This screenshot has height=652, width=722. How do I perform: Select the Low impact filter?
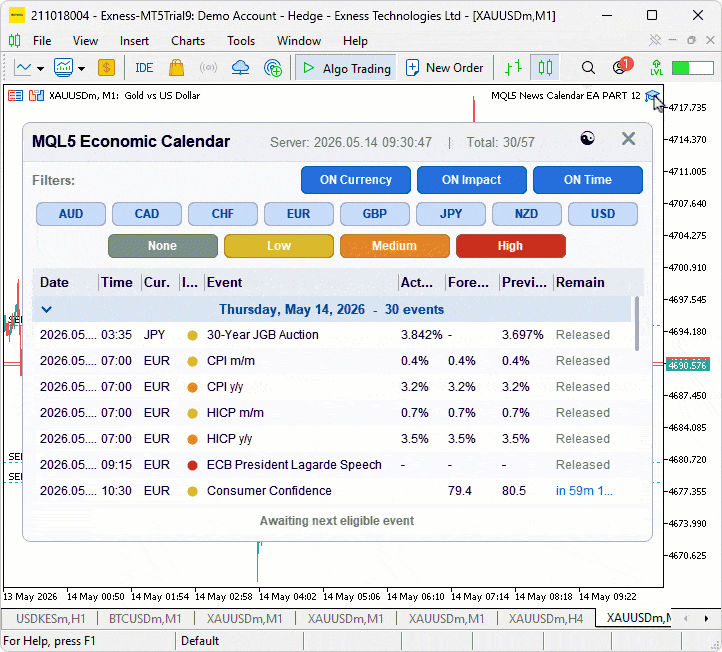tap(279, 246)
